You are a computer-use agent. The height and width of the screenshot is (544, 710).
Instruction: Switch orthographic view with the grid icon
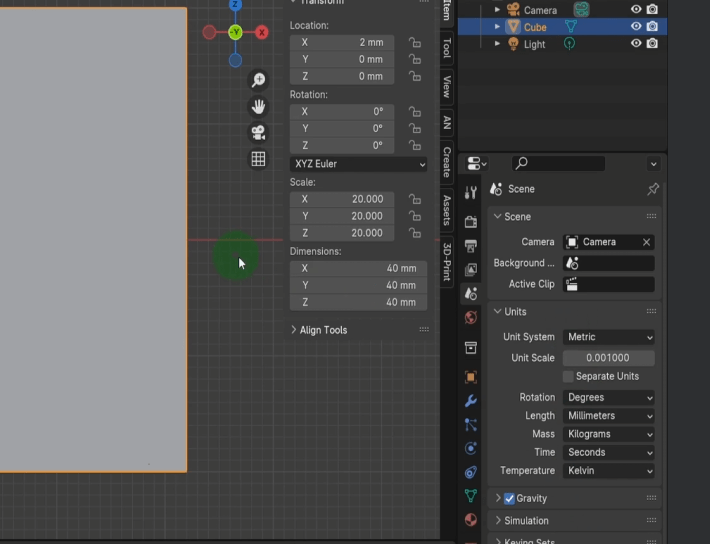click(x=258, y=159)
